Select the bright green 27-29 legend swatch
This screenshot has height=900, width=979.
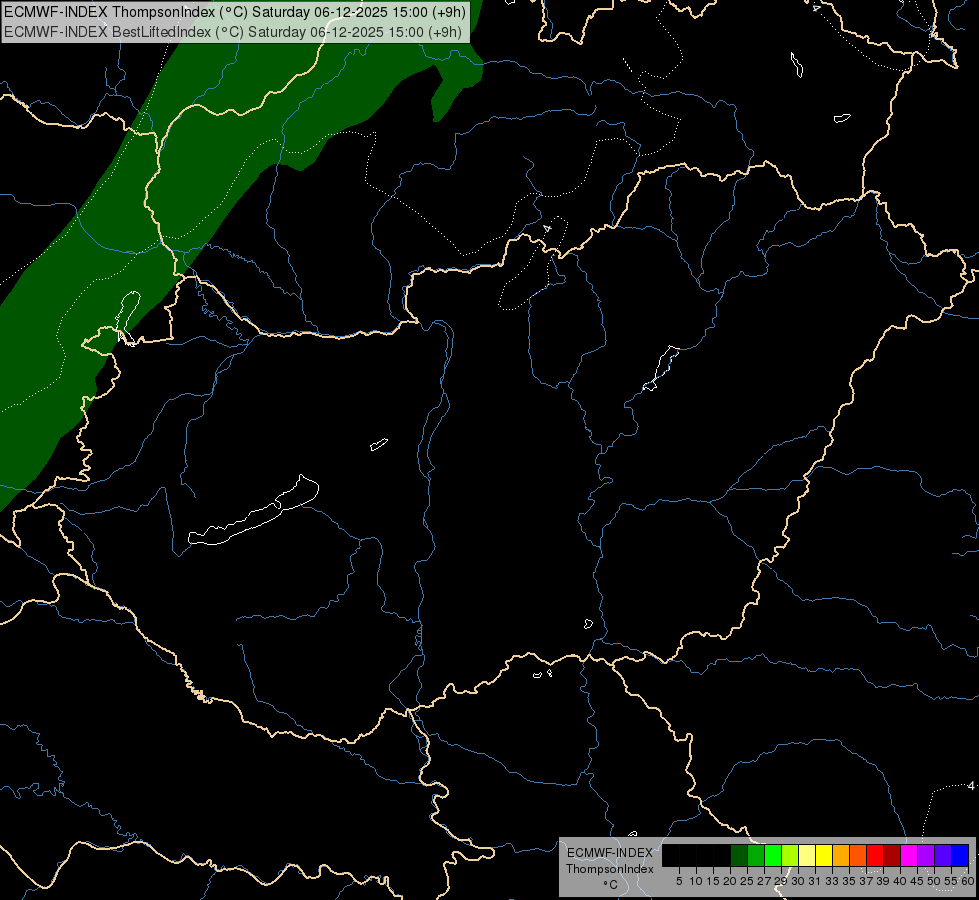pyautogui.click(x=773, y=855)
